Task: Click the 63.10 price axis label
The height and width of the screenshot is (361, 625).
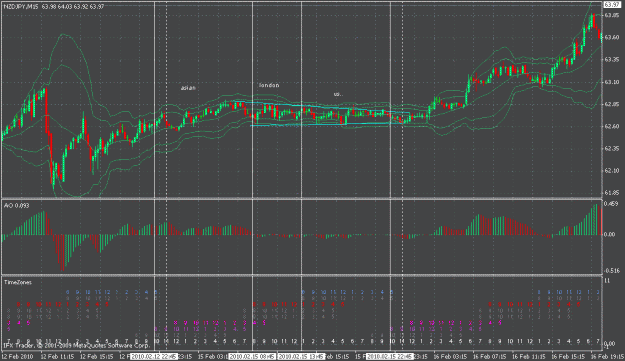Action: 612,82
